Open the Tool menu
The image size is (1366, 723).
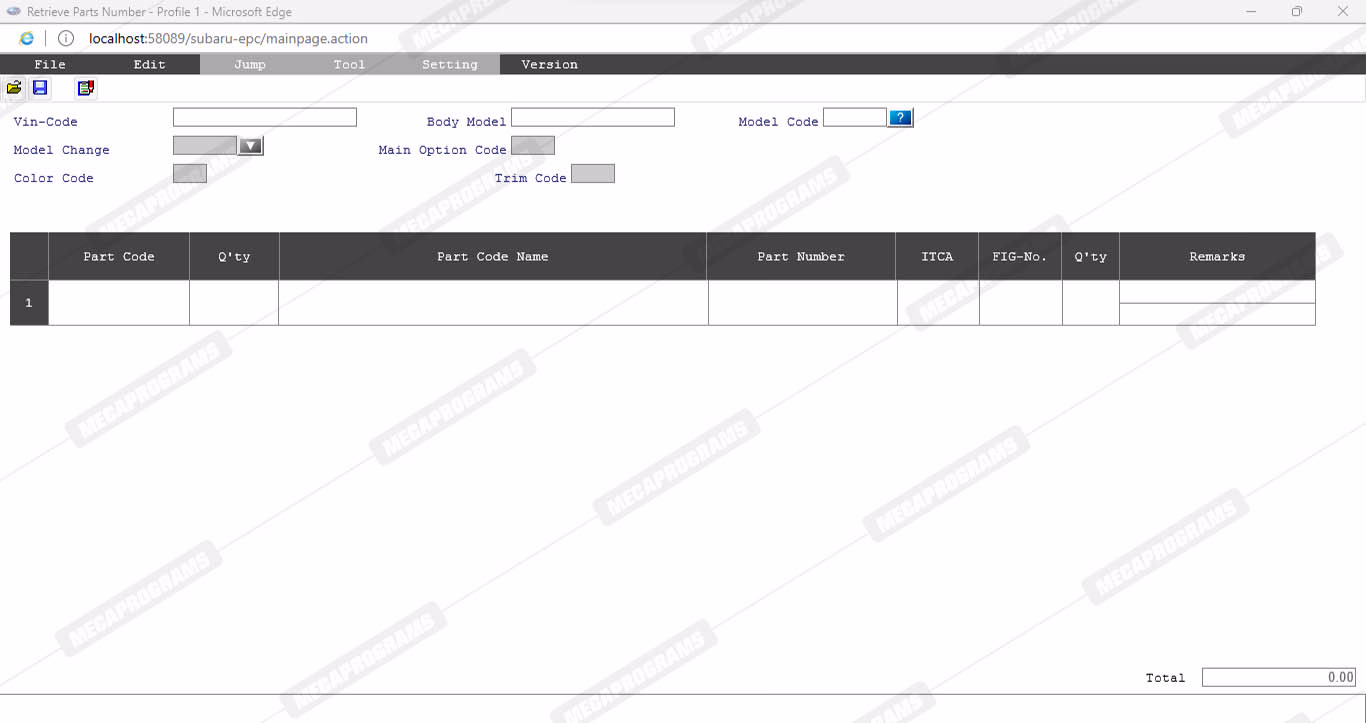click(349, 64)
